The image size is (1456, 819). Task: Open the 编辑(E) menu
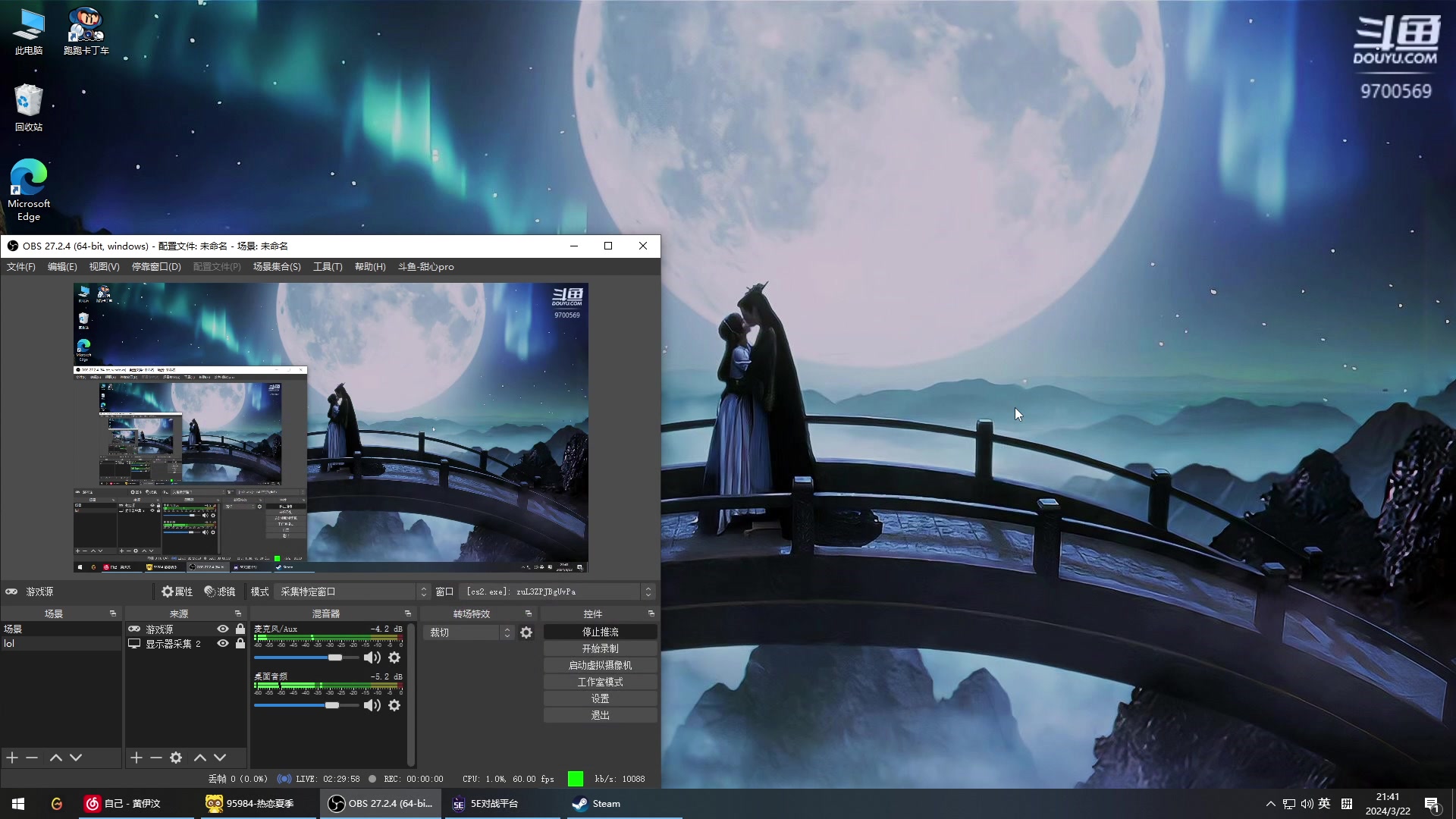(62, 267)
